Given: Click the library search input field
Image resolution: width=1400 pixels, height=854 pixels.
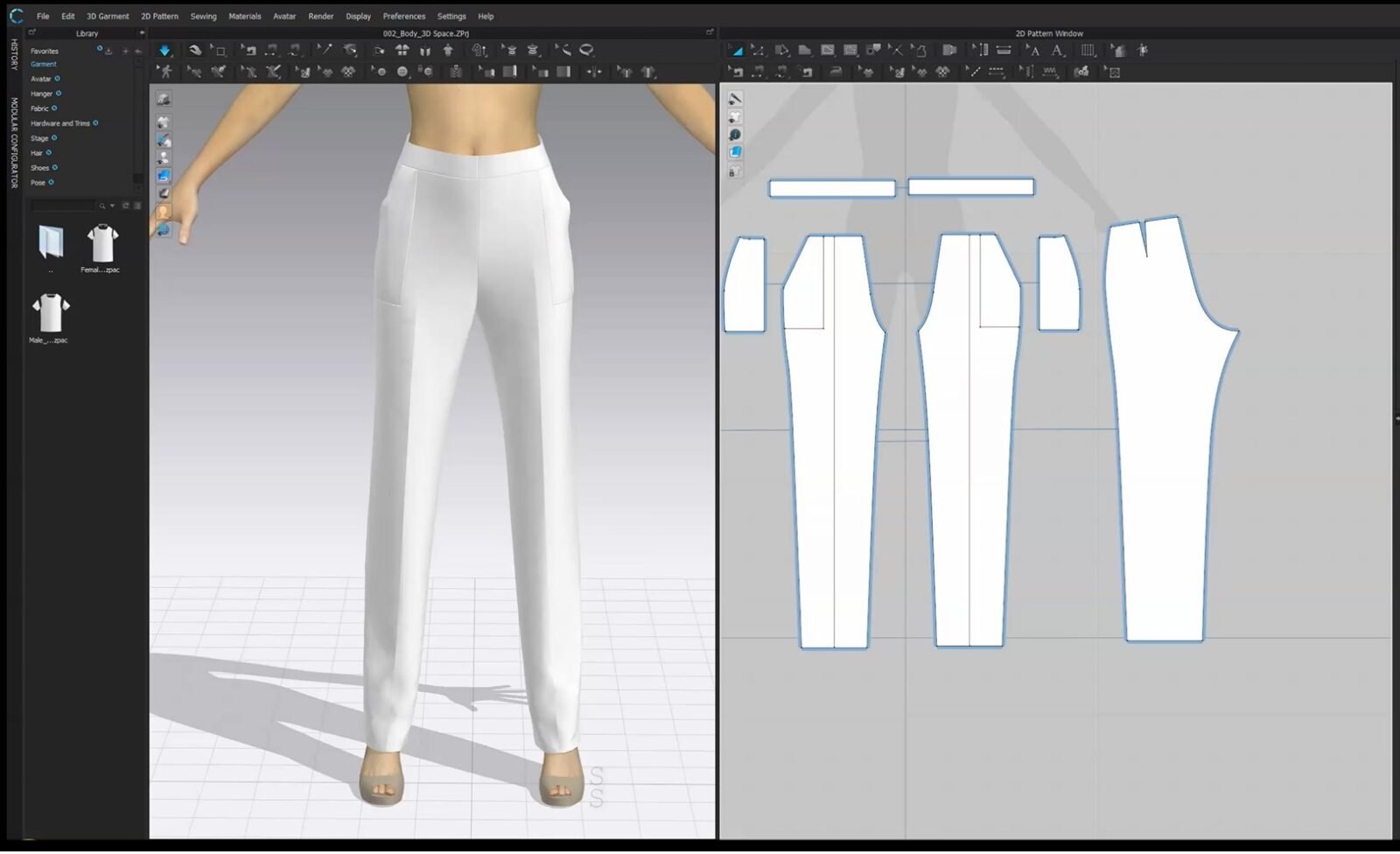Looking at the screenshot, I should [62, 206].
